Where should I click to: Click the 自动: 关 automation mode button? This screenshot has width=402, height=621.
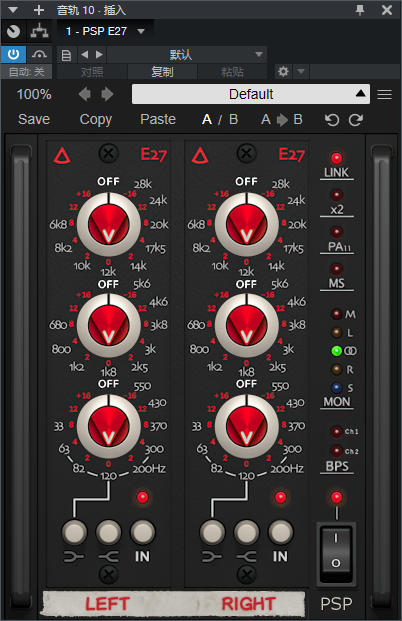point(27,72)
